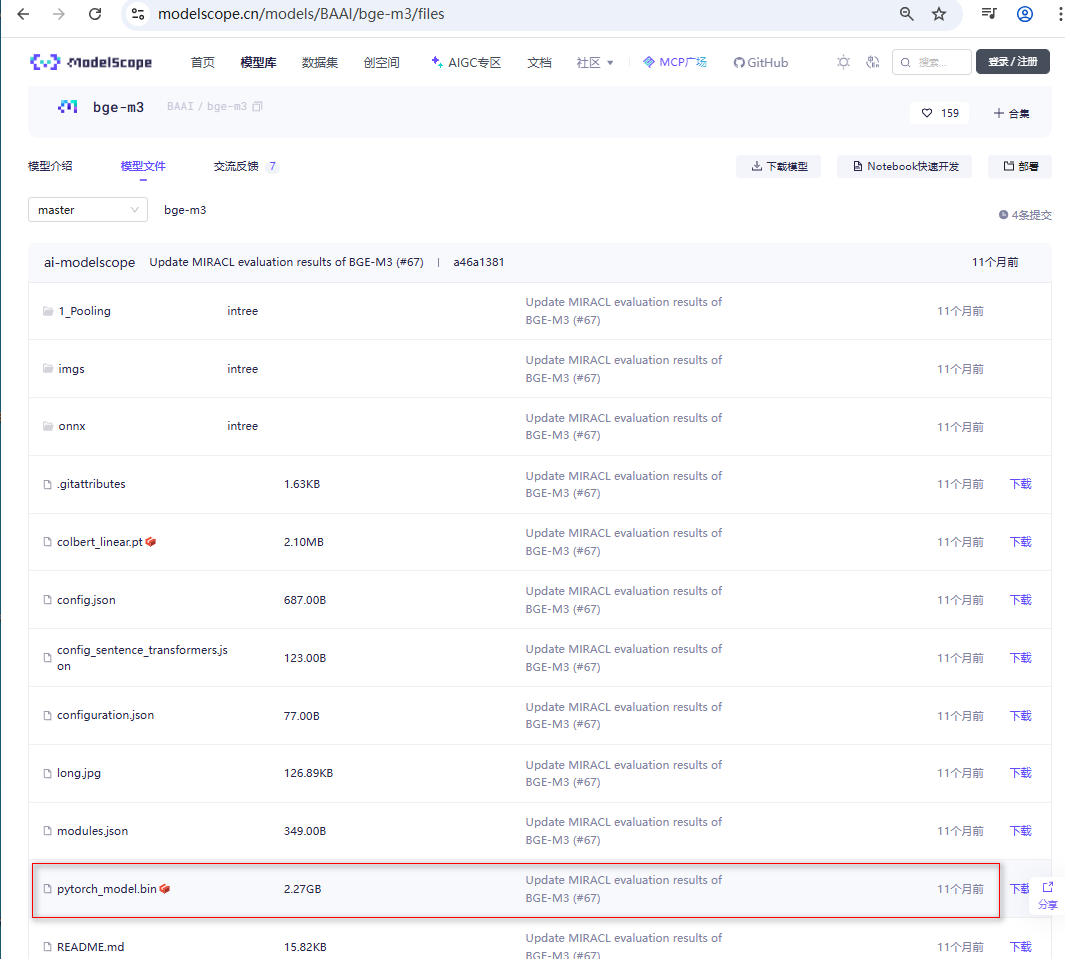Image resolution: width=1065 pixels, height=959 pixels.
Task: Click the share 分享 floating icon
Action: (x=1048, y=896)
